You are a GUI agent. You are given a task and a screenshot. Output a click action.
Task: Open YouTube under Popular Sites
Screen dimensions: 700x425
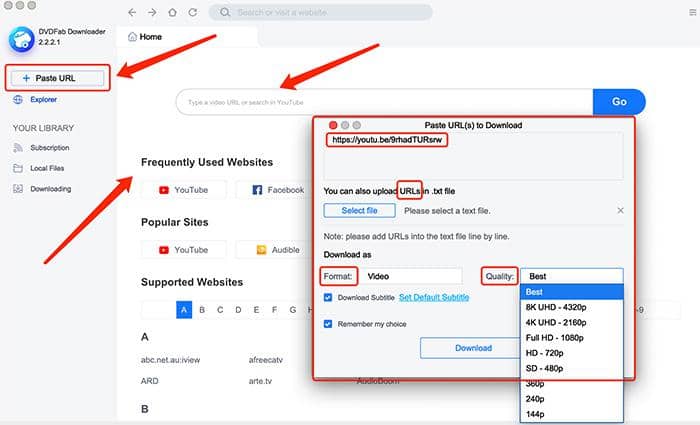(x=183, y=250)
